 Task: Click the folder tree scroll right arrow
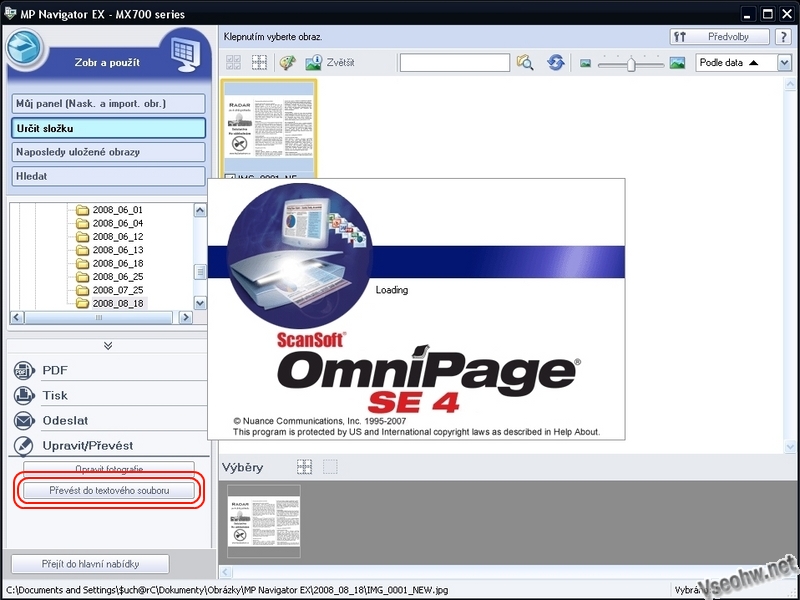[186, 317]
